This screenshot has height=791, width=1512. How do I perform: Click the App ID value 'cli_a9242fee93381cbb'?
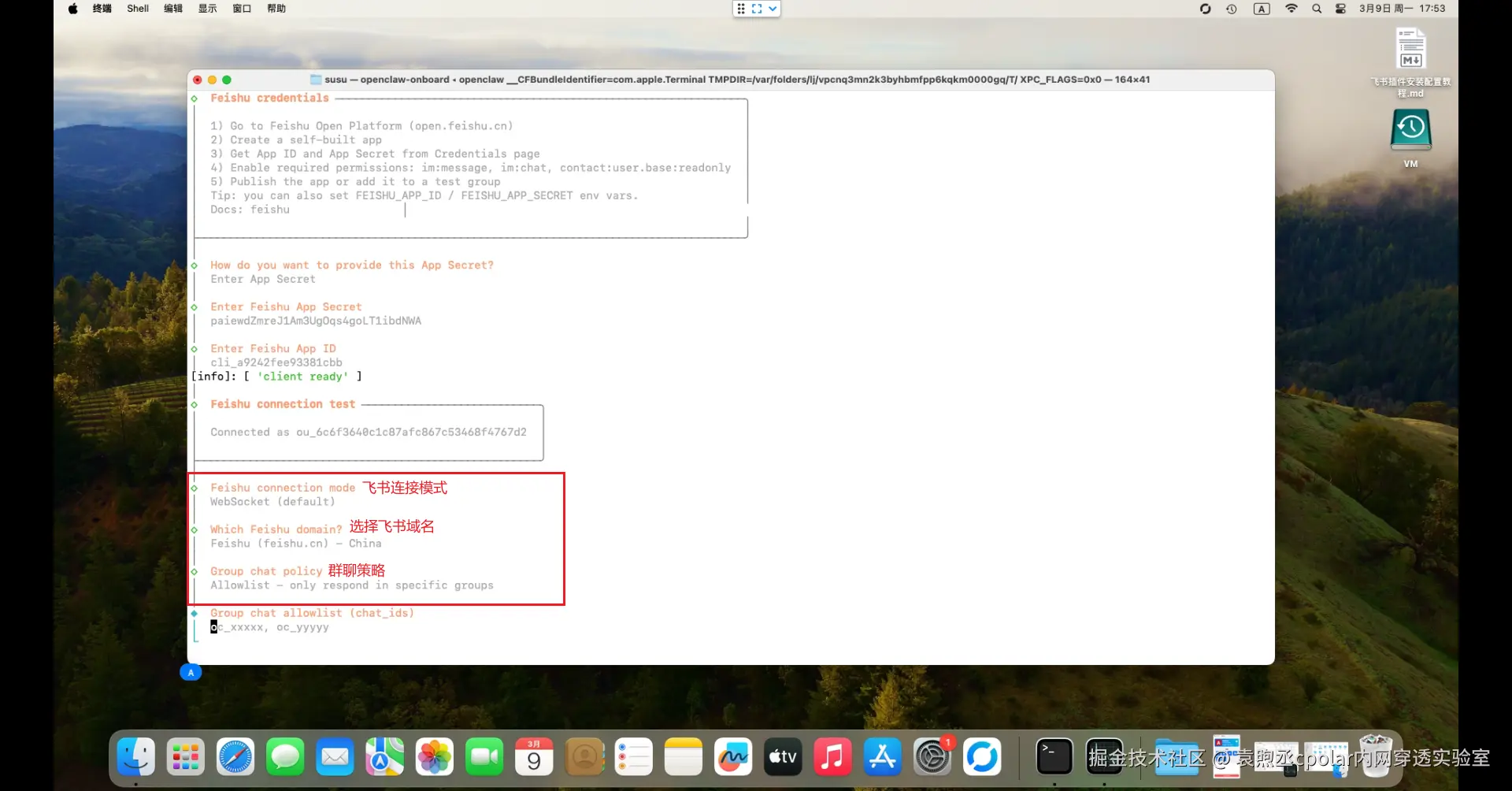pyautogui.click(x=276, y=362)
